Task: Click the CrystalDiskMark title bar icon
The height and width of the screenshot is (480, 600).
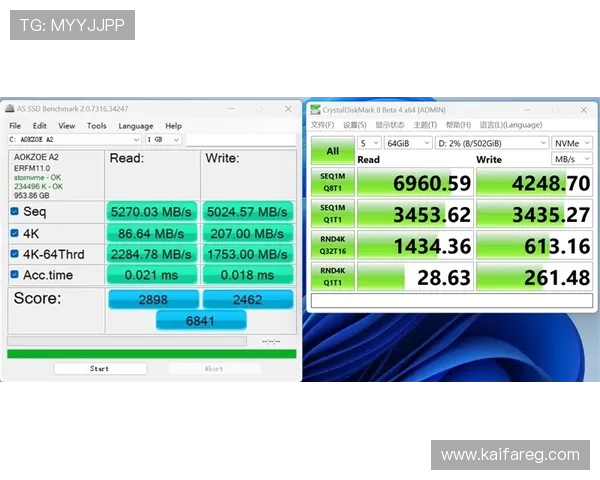Action: click(x=314, y=110)
